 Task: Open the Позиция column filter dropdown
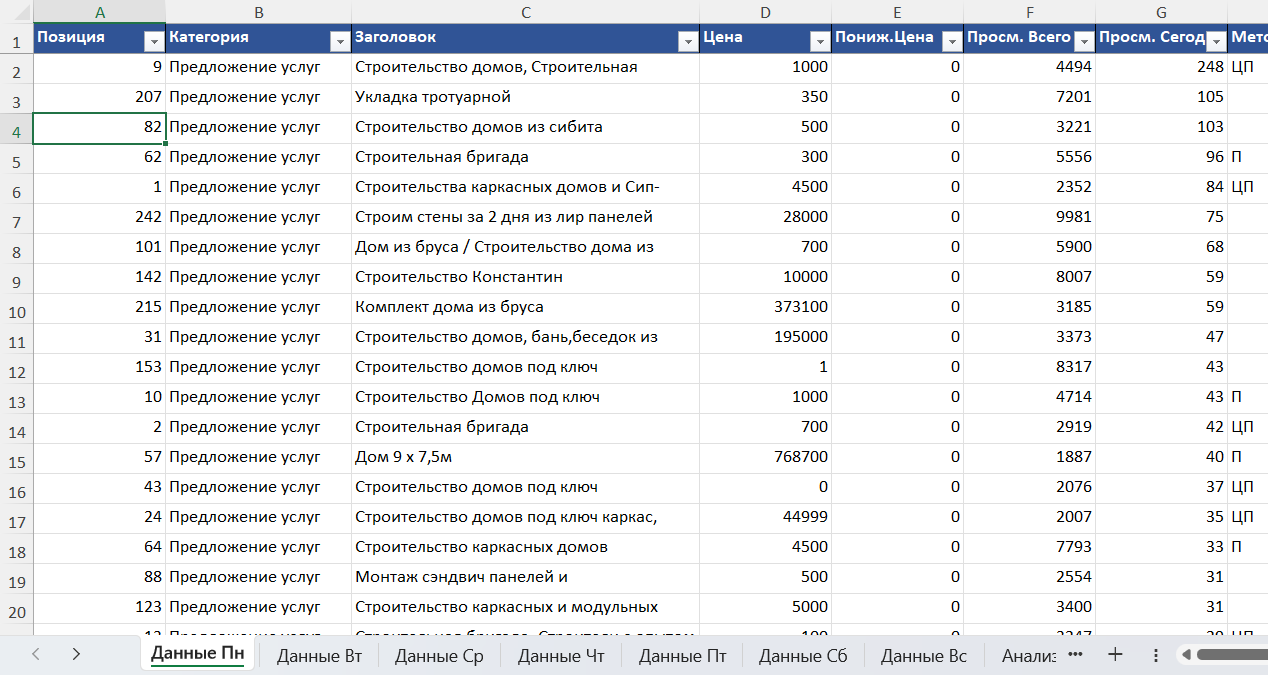click(x=154, y=40)
